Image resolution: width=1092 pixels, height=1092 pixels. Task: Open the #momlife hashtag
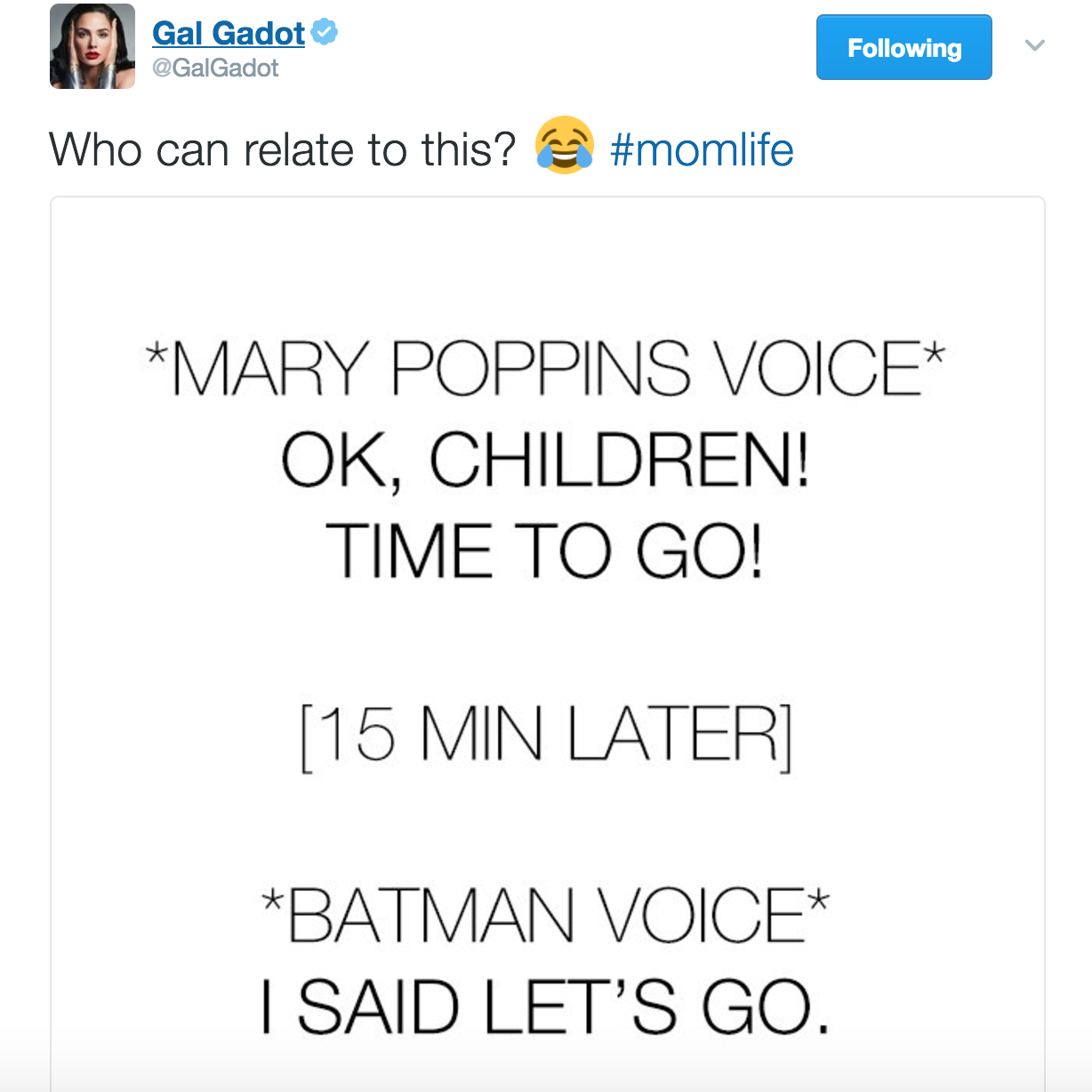click(x=702, y=149)
